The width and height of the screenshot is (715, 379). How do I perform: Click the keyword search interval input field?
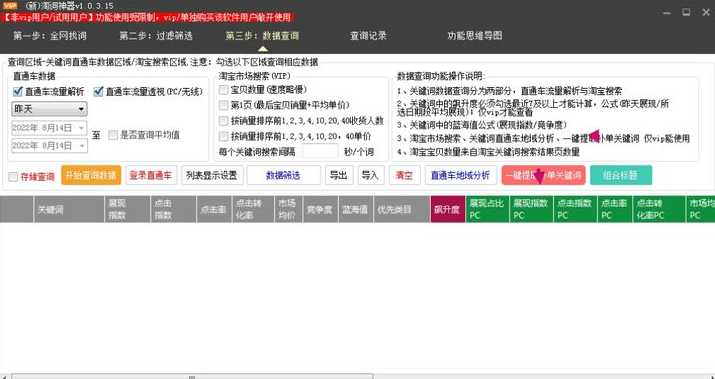tap(320, 151)
